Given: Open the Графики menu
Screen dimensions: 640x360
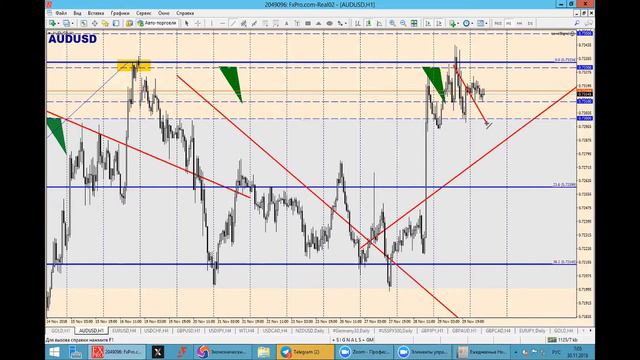Looking at the screenshot, I should tap(120, 13).
